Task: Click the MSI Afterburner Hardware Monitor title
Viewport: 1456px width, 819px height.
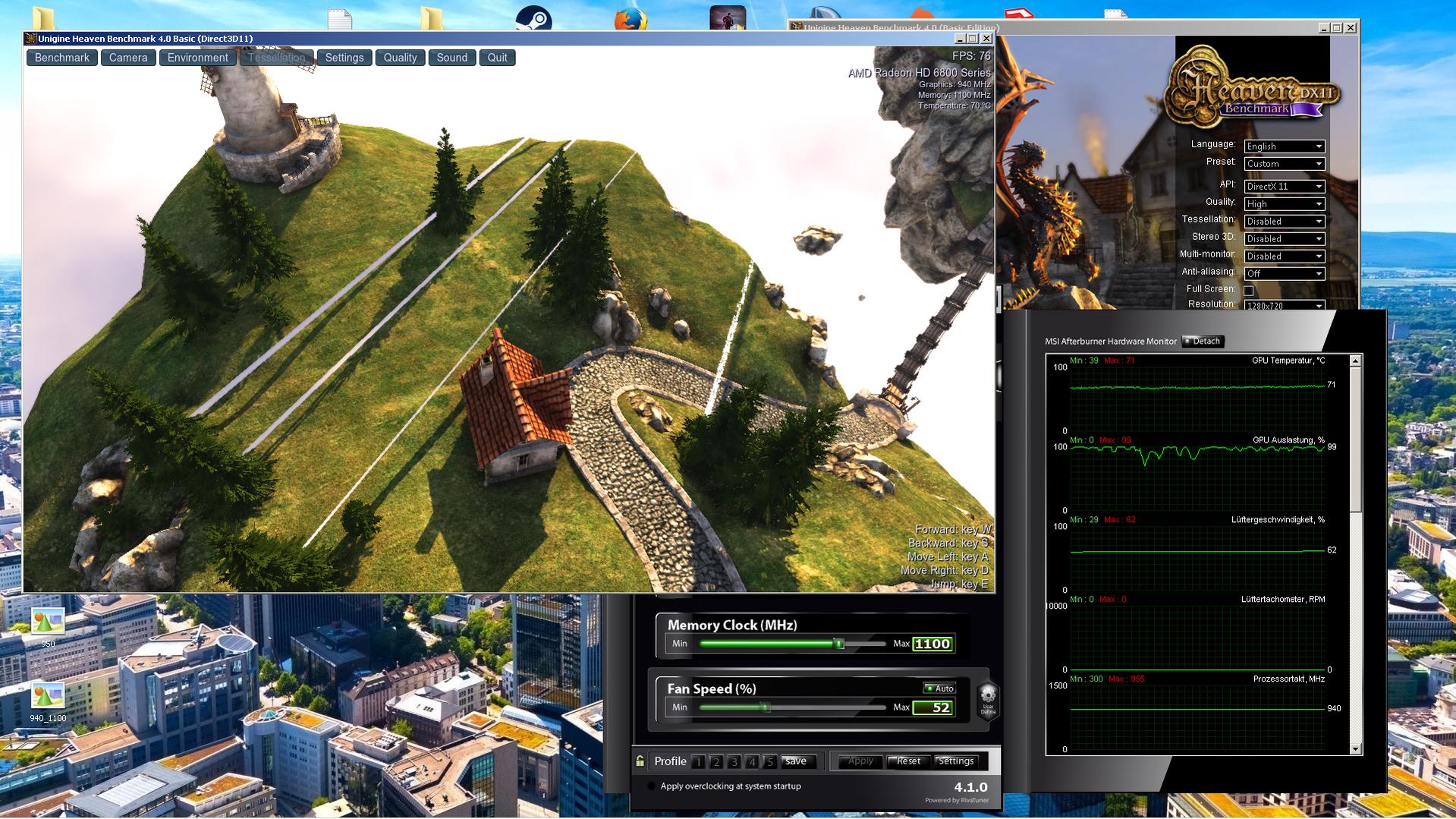Action: [x=1111, y=342]
